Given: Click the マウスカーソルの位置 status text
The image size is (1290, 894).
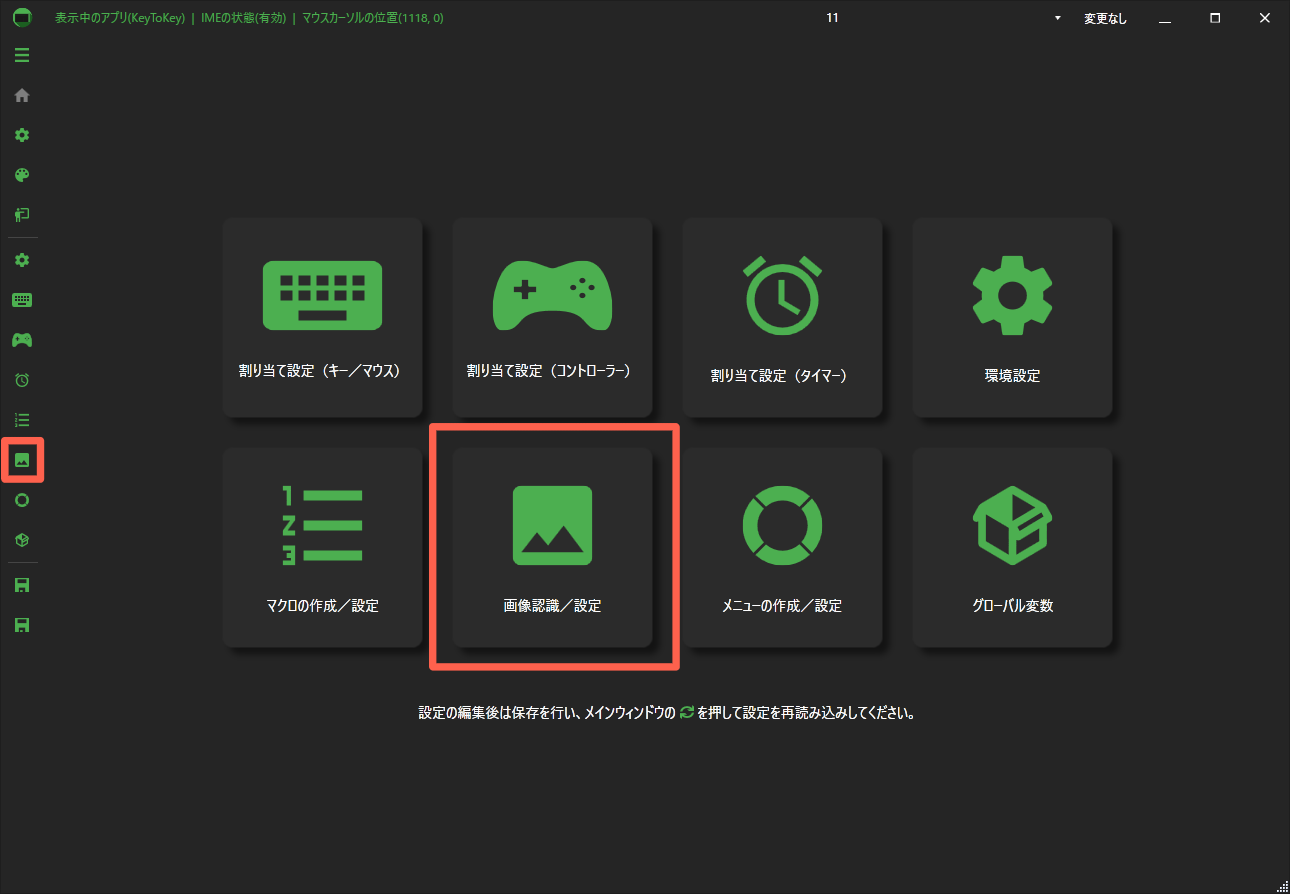Looking at the screenshot, I should tap(372, 18).
